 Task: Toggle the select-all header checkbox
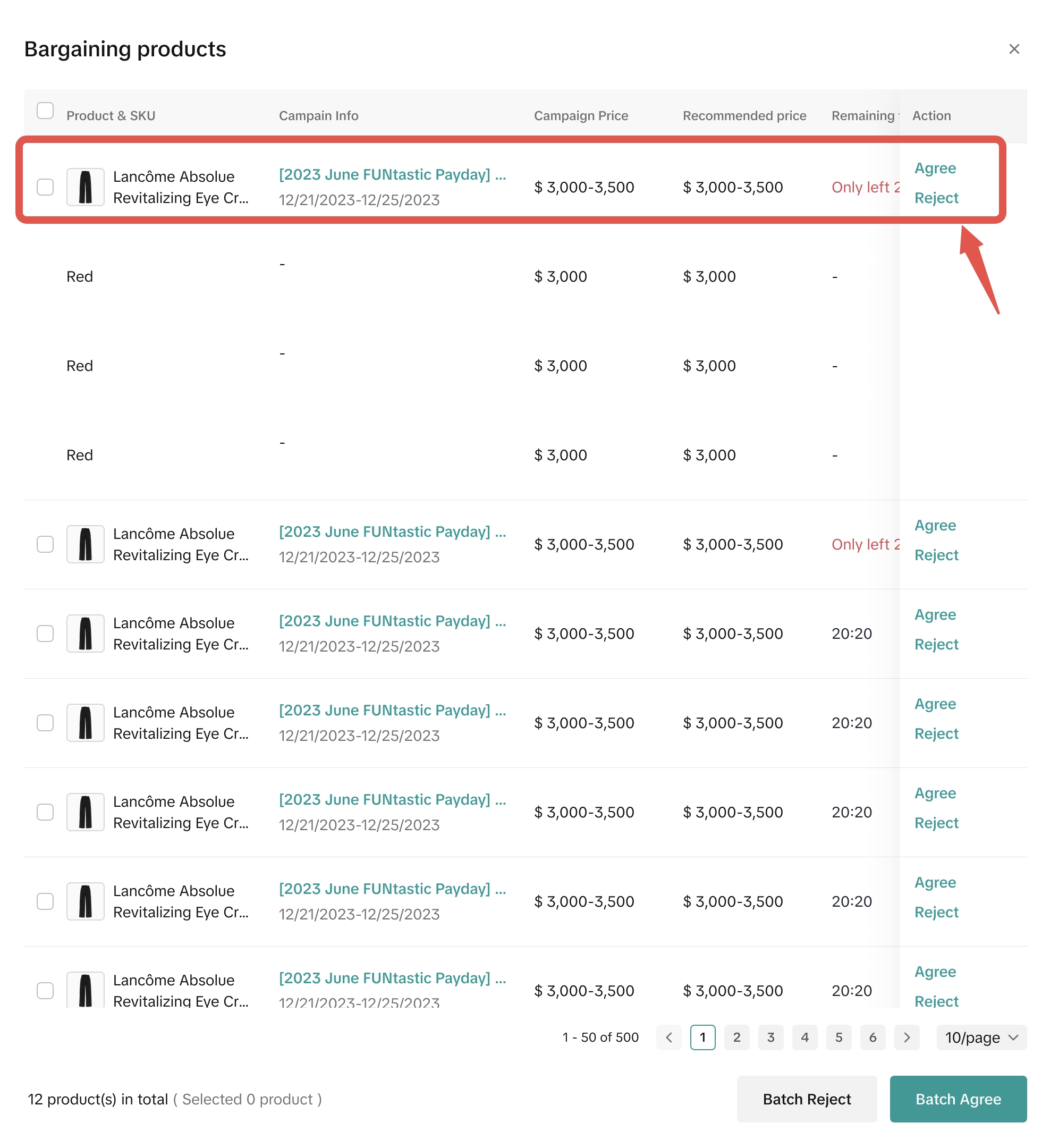[x=45, y=111]
